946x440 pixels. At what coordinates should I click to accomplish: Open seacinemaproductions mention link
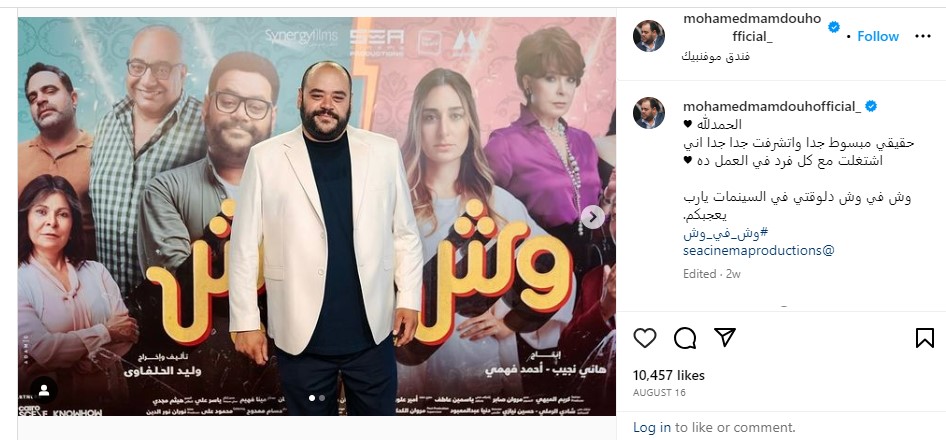click(758, 250)
